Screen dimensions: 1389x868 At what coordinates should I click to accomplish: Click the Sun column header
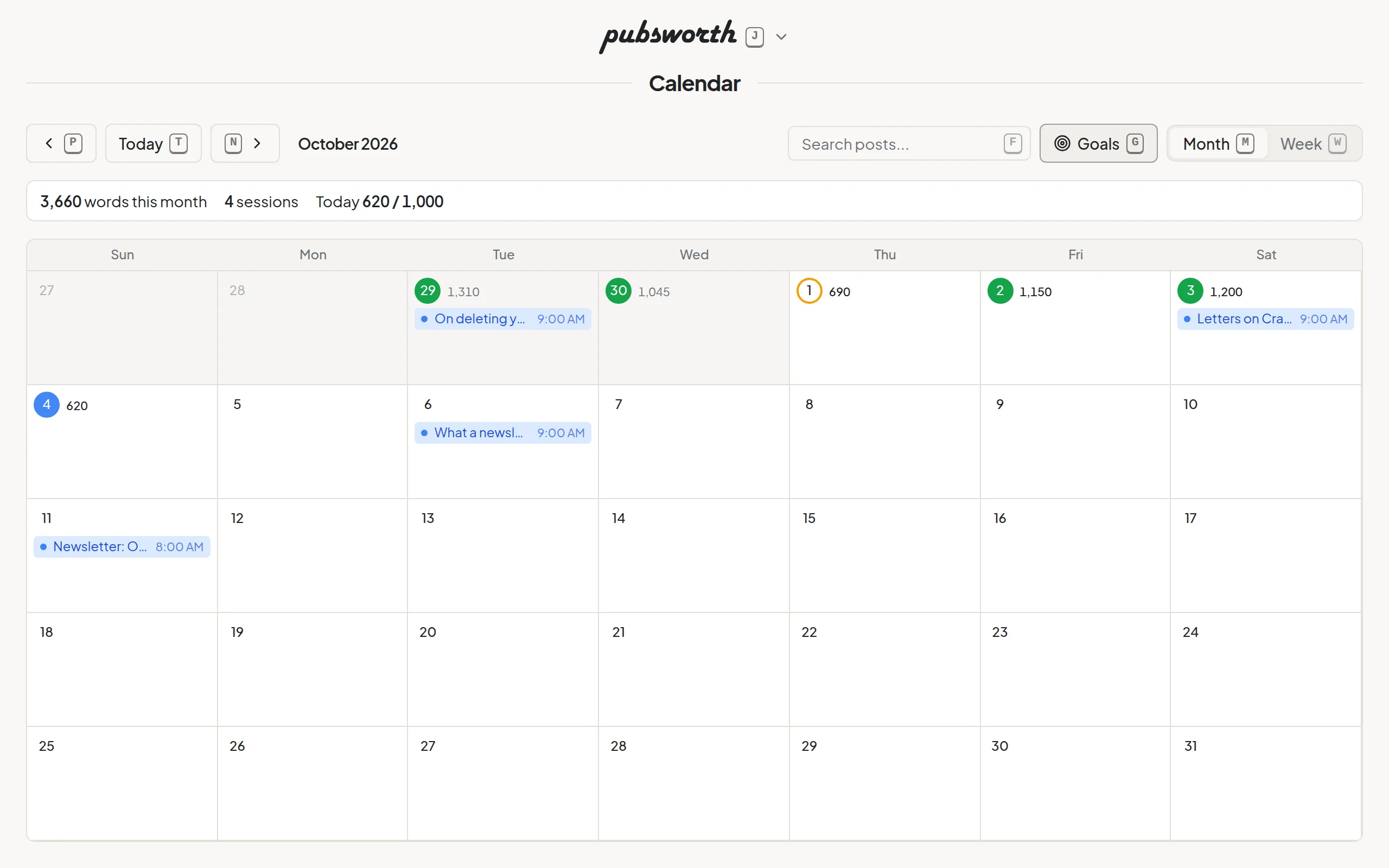coord(122,254)
